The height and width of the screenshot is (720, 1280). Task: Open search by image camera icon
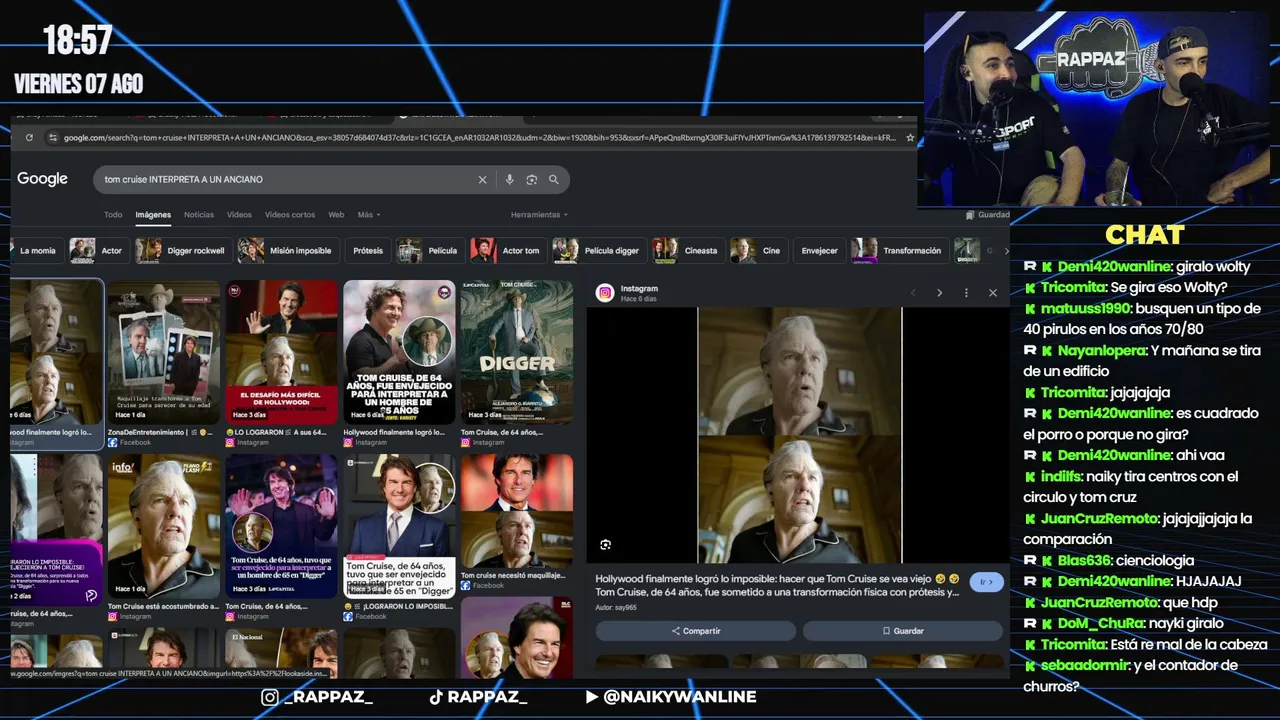531,180
